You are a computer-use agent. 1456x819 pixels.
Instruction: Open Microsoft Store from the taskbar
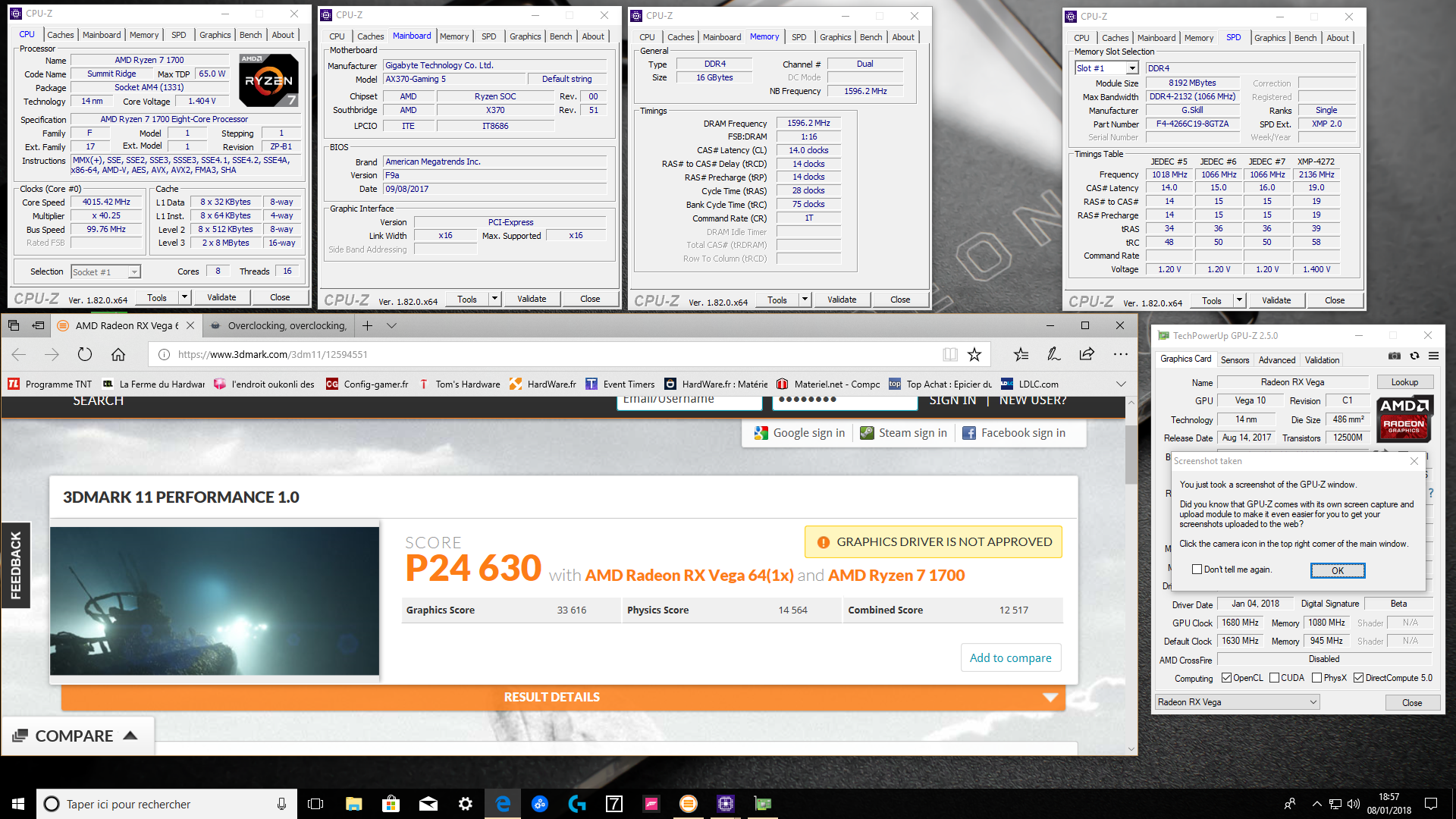point(391,804)
